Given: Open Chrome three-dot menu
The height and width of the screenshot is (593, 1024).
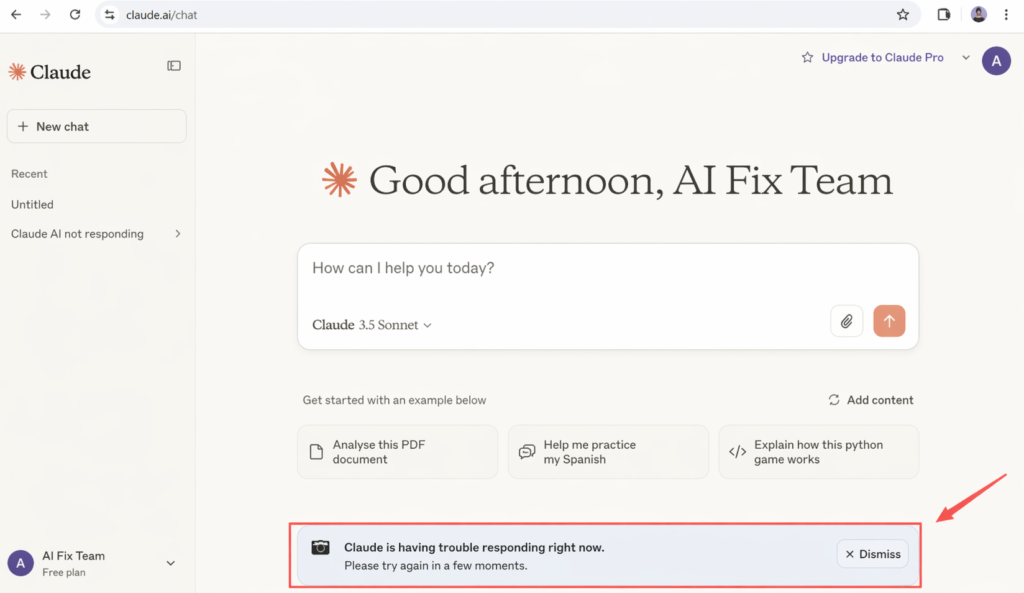Looking at the screenshot, I should tap(1006, 15).
